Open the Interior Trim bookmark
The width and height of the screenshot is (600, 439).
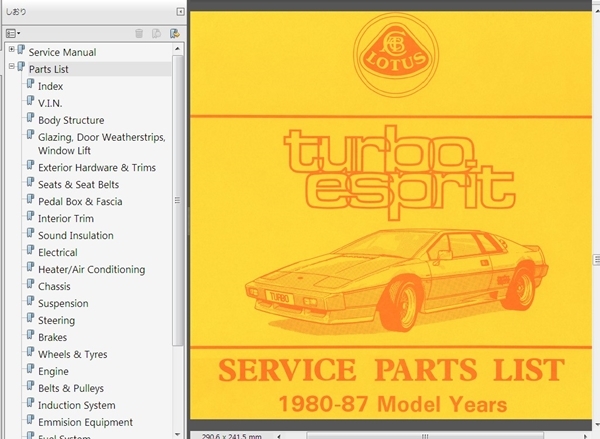(x=66, y=219)
